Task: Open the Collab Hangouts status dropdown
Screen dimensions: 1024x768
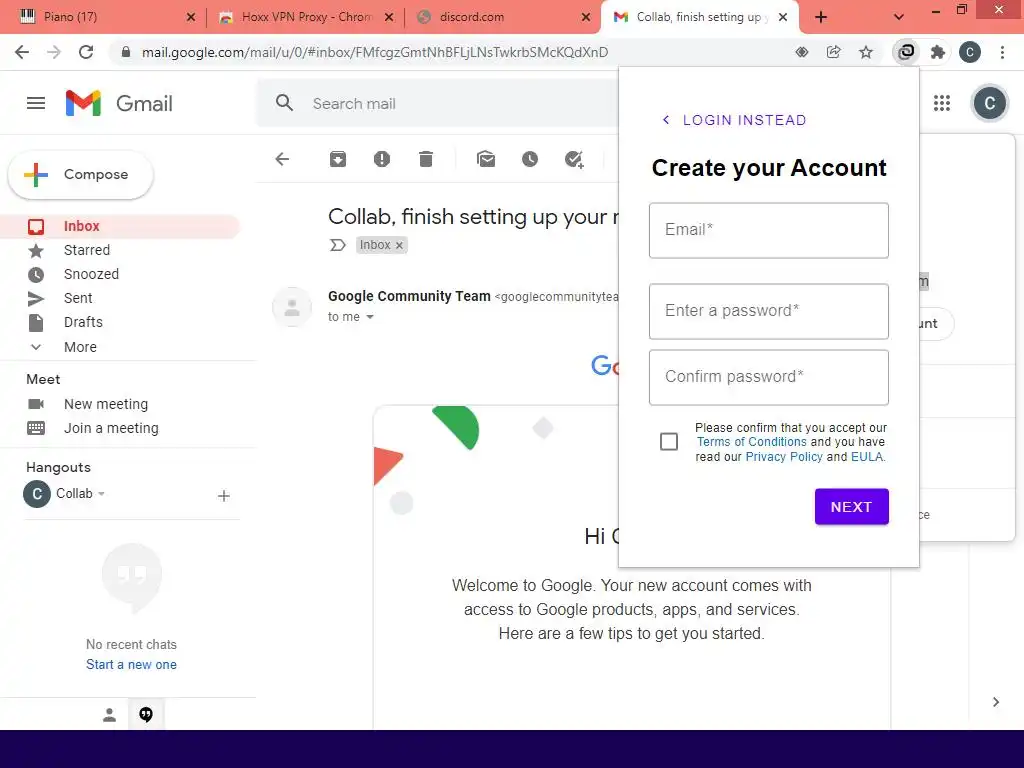Action: [x=101, y=494]
